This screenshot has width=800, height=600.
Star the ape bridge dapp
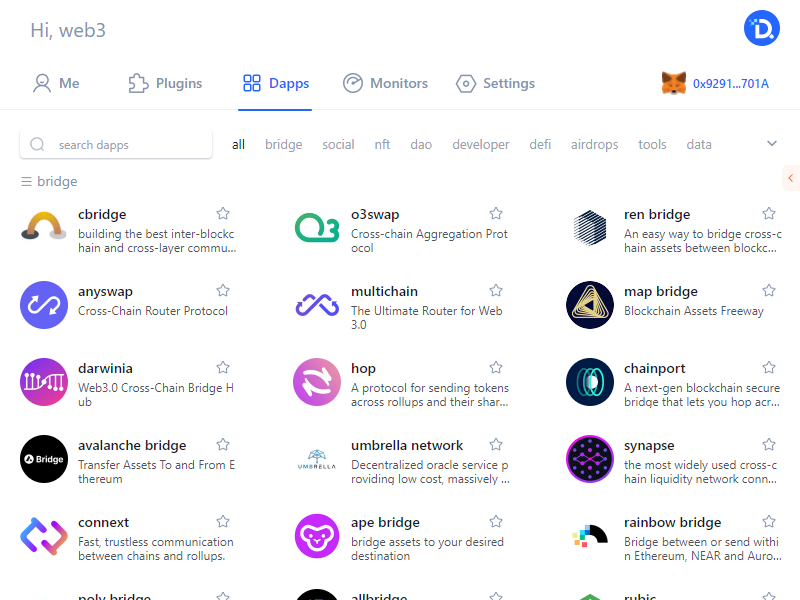(x=496, y=521)
